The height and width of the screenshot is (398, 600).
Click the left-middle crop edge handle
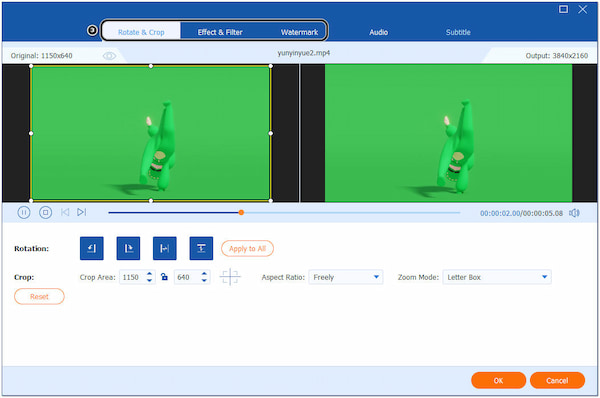(x=31, y=133)
